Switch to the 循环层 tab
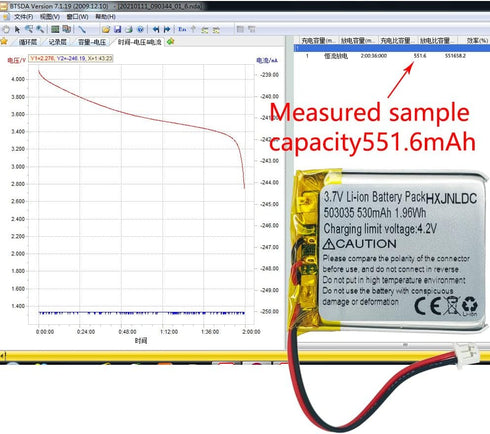The width and height of the screenshot is (490, 434). (28, 42)
